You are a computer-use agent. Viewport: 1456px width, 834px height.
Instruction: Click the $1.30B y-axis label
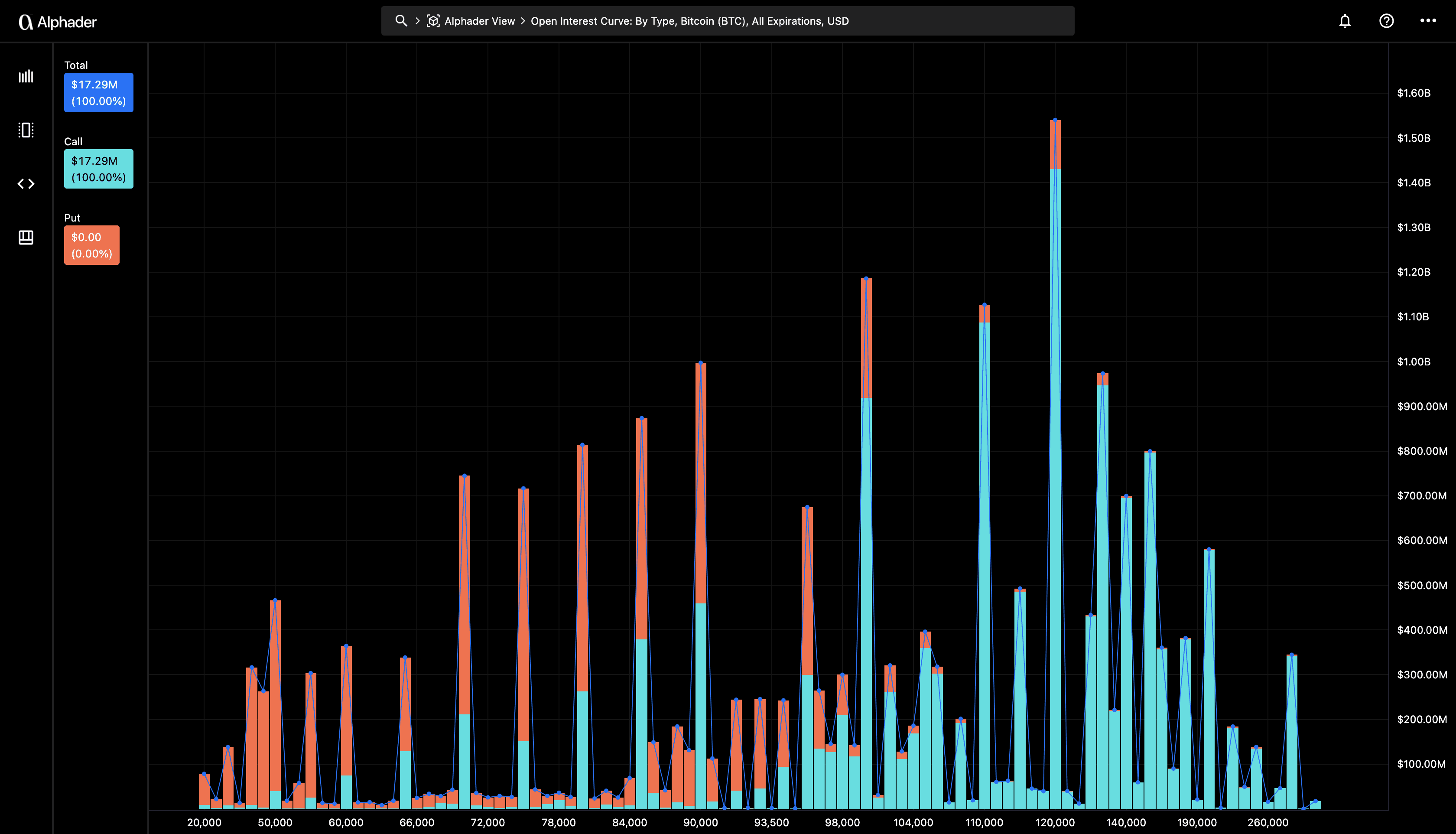[1414, 228]
